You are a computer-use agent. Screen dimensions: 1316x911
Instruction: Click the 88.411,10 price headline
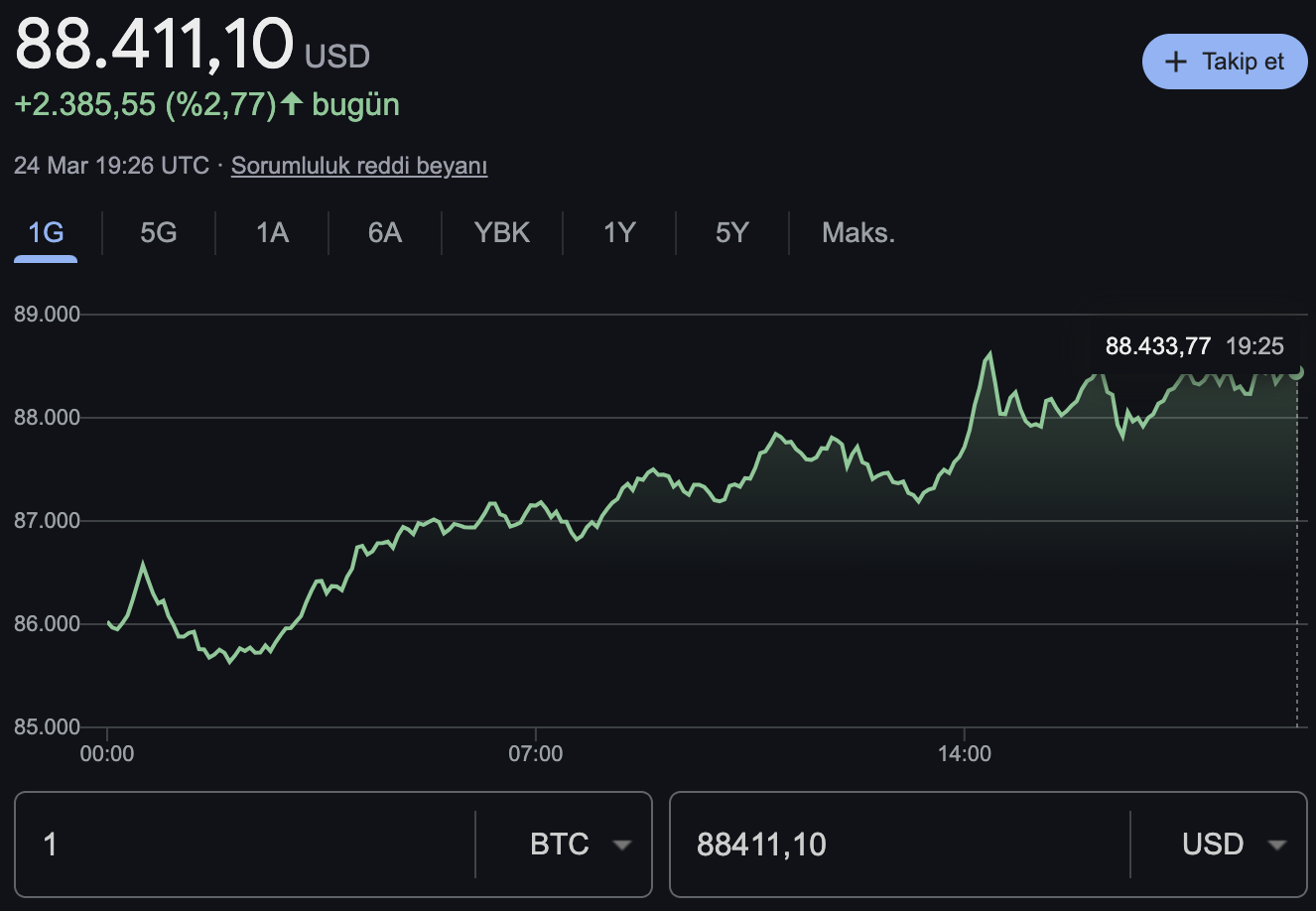(154, 43)
